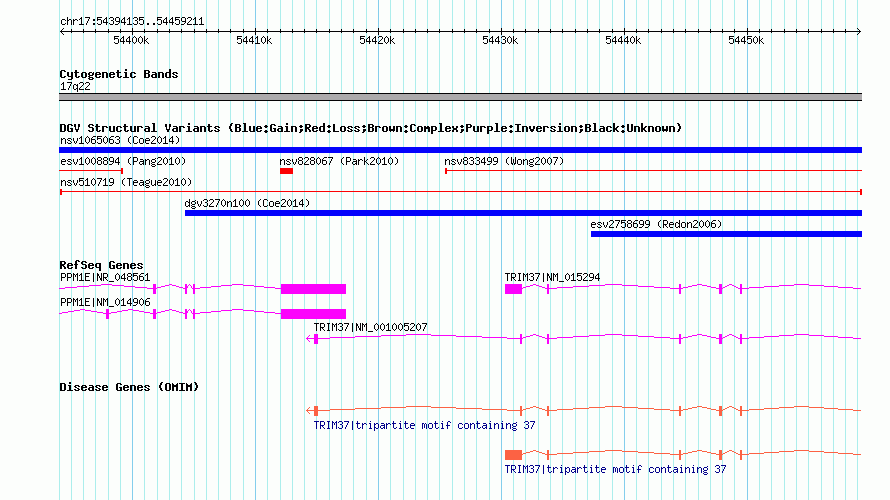Click the 54440k ruler tick label
Viewport: 890px width, 500px height.
point(623,40)
